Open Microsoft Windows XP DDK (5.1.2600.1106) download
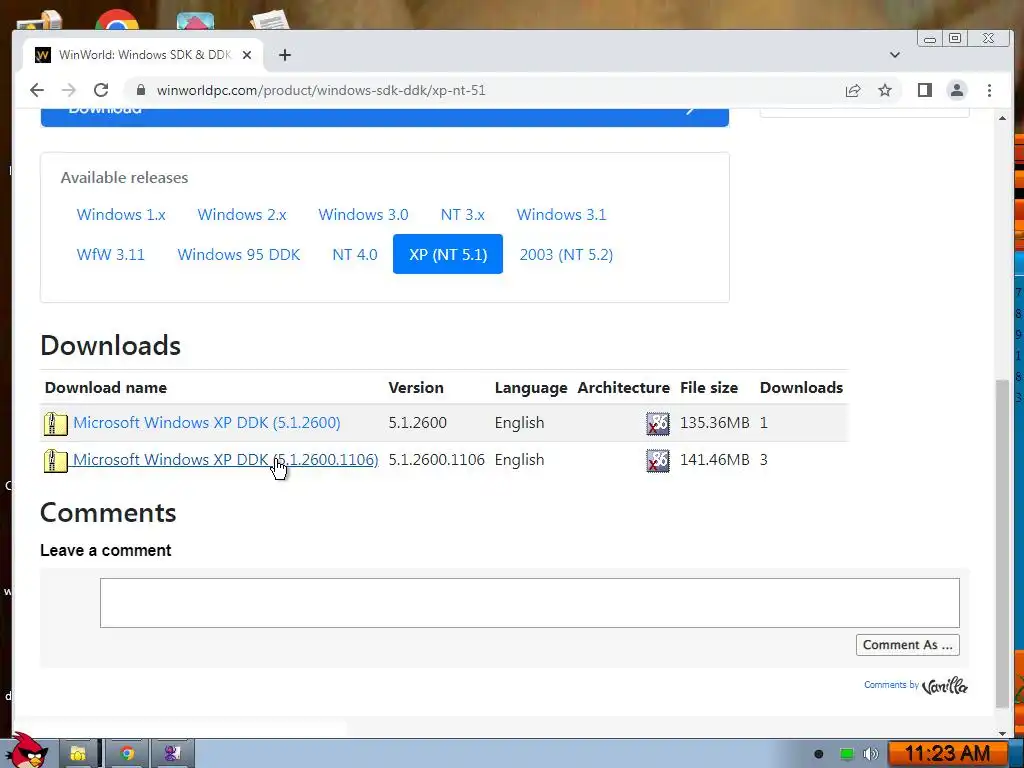 (225, 460)
